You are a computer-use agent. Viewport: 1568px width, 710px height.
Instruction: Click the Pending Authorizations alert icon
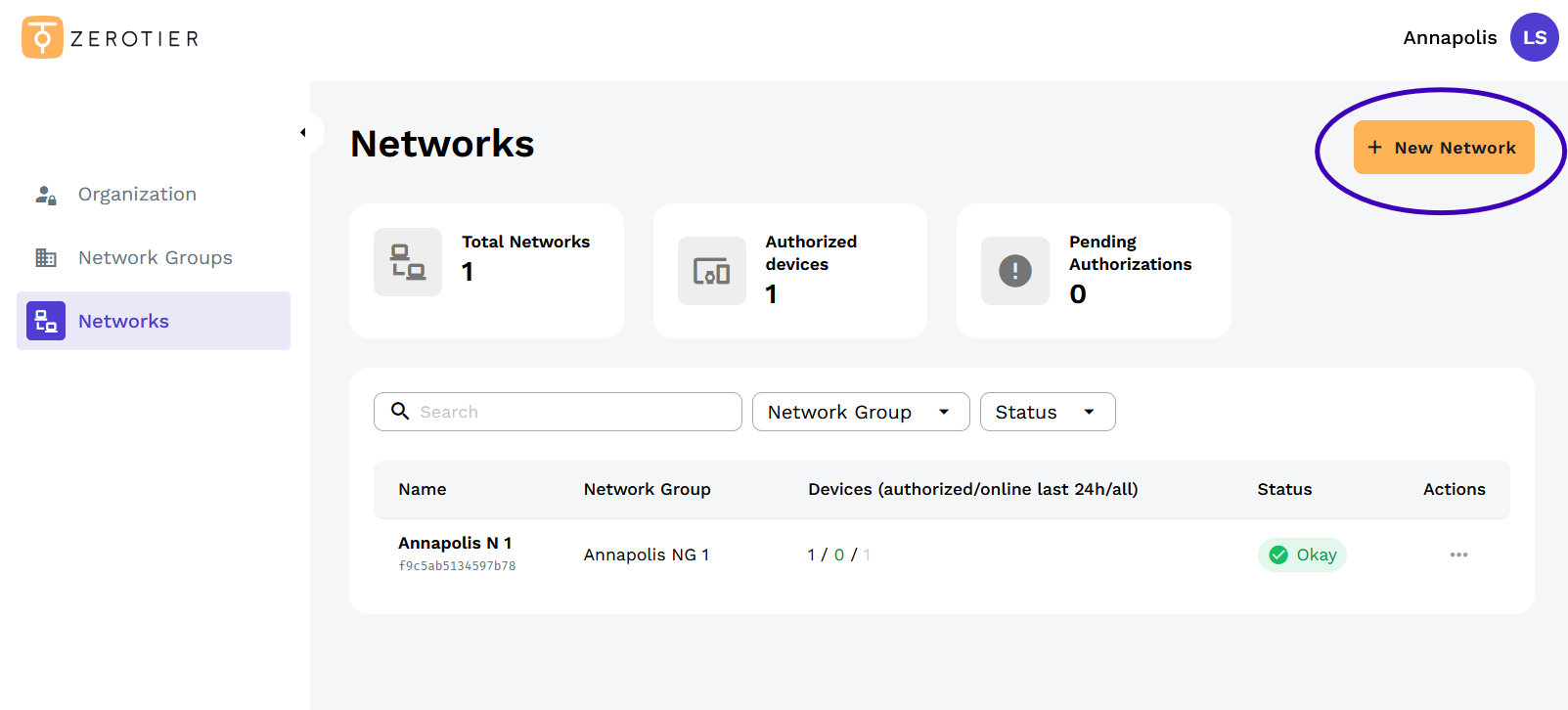point(1015,271)
